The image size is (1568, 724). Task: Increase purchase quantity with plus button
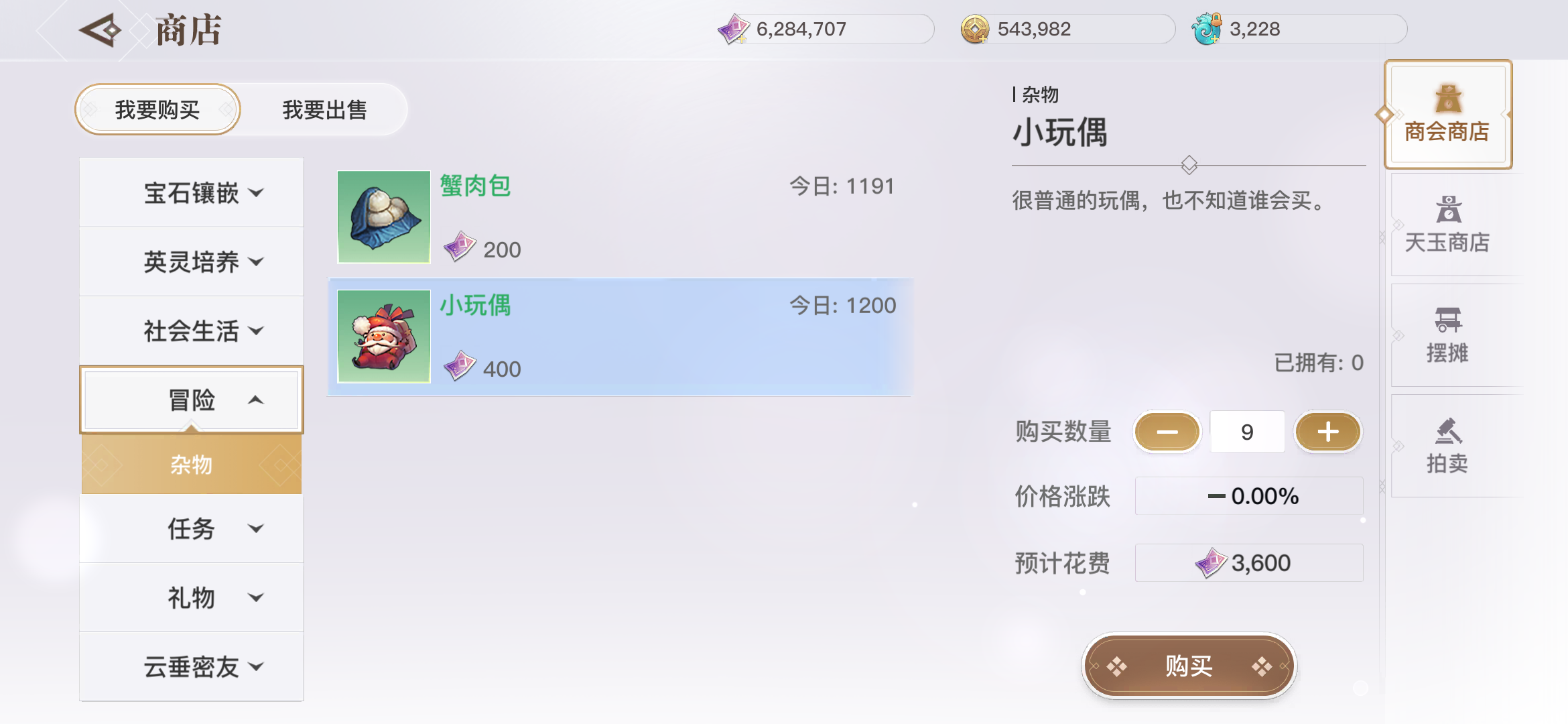click(1328, 432)
